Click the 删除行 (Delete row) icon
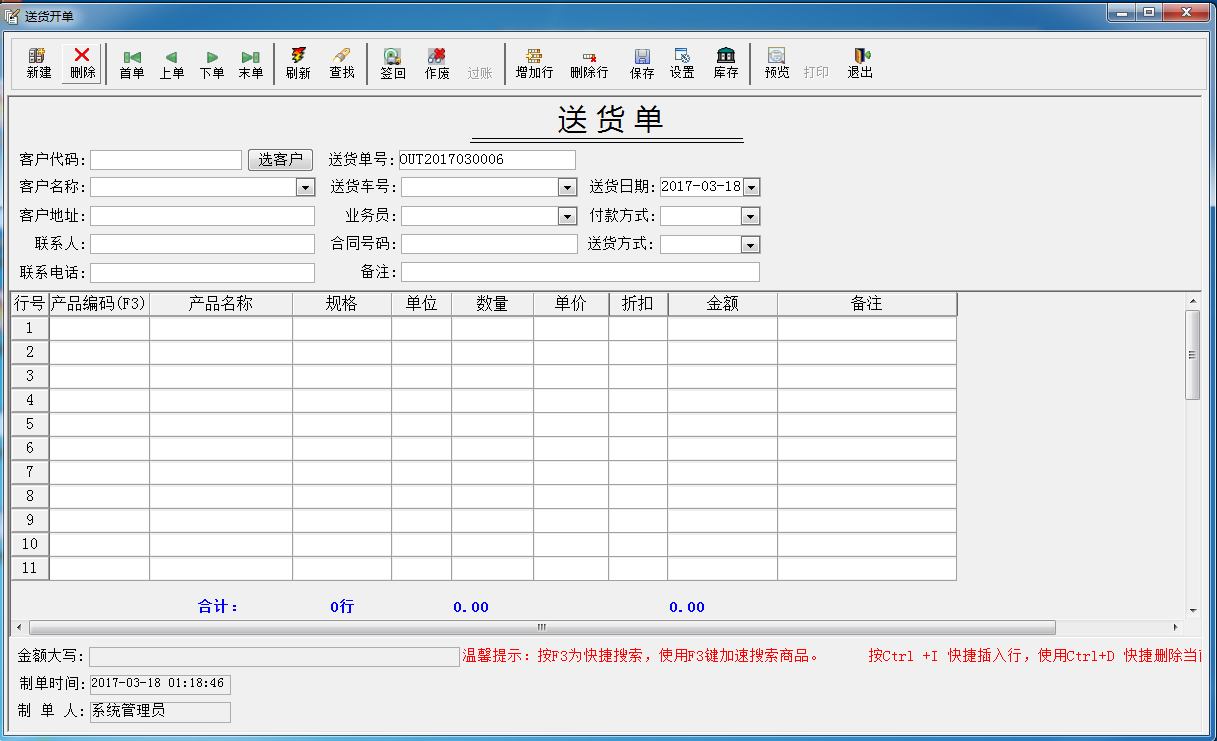Viewport: 1217px width, 741px height. point(589,64)
